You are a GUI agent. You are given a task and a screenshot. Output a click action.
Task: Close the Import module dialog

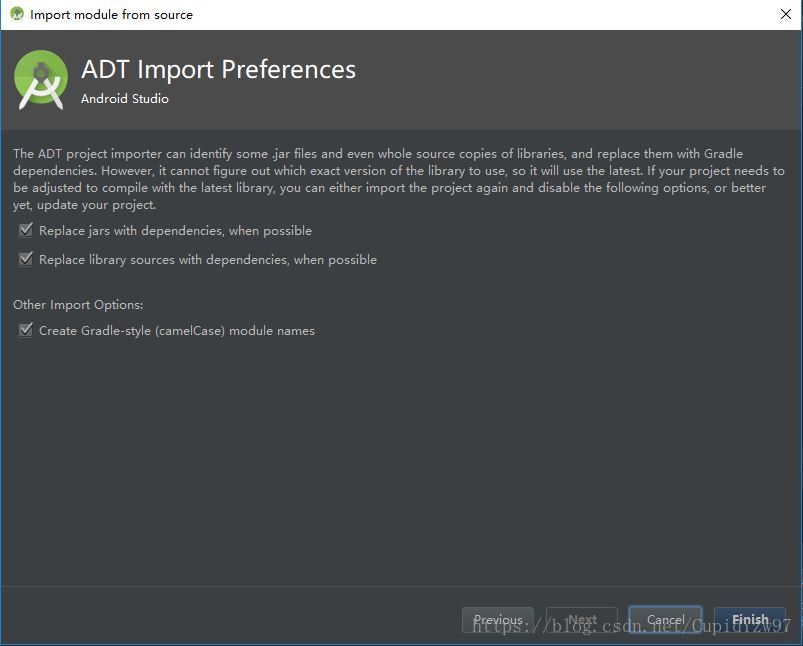(786, 14)
